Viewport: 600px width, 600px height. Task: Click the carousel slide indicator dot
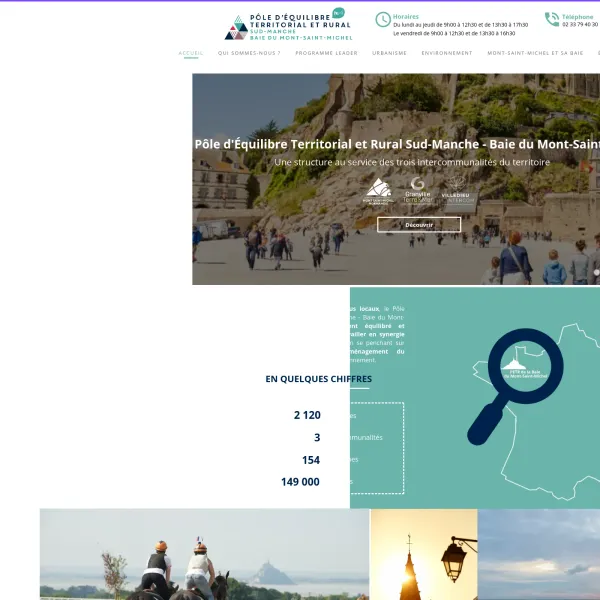coord(596,272)
